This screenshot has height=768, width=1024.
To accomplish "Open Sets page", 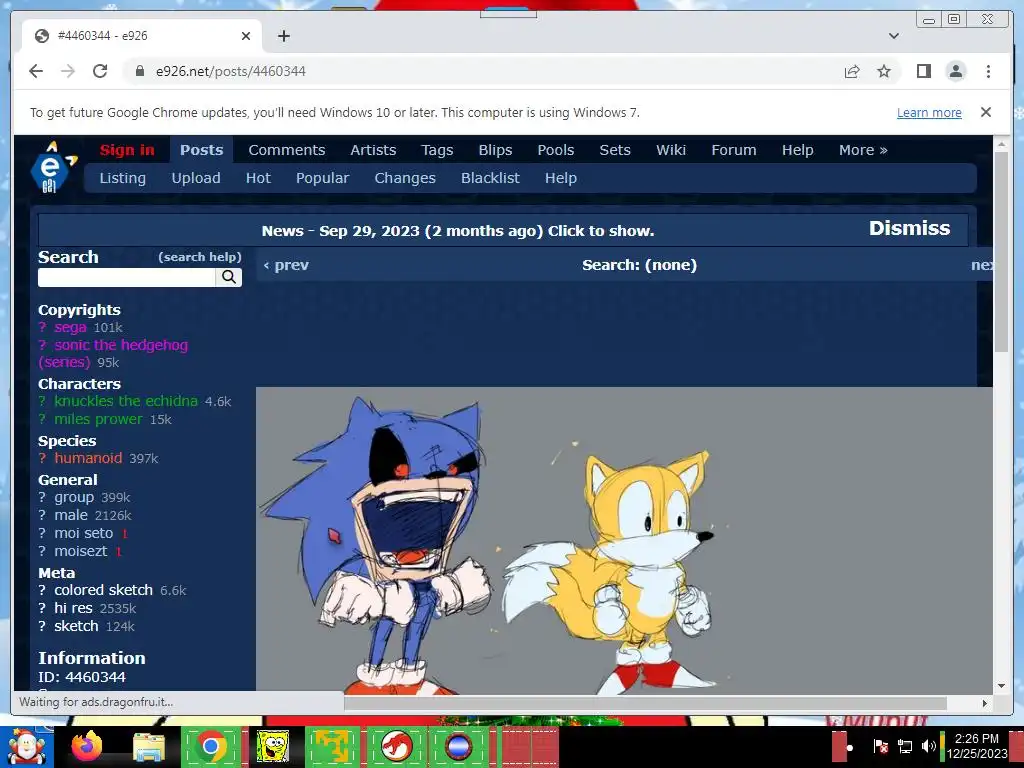I will click(x=615, y=150).
